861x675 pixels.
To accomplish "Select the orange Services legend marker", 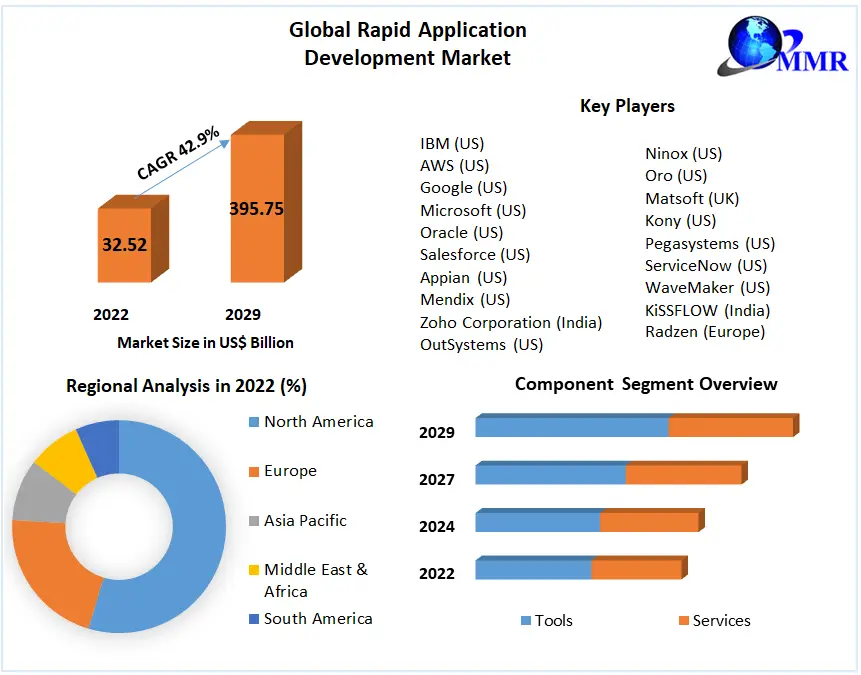I will click(x=683, y=621).
